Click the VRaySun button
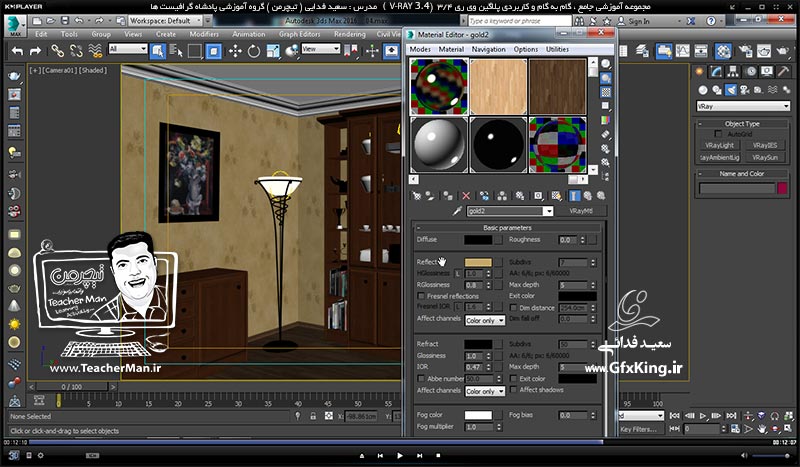800x467 pixels. point(765,158)
